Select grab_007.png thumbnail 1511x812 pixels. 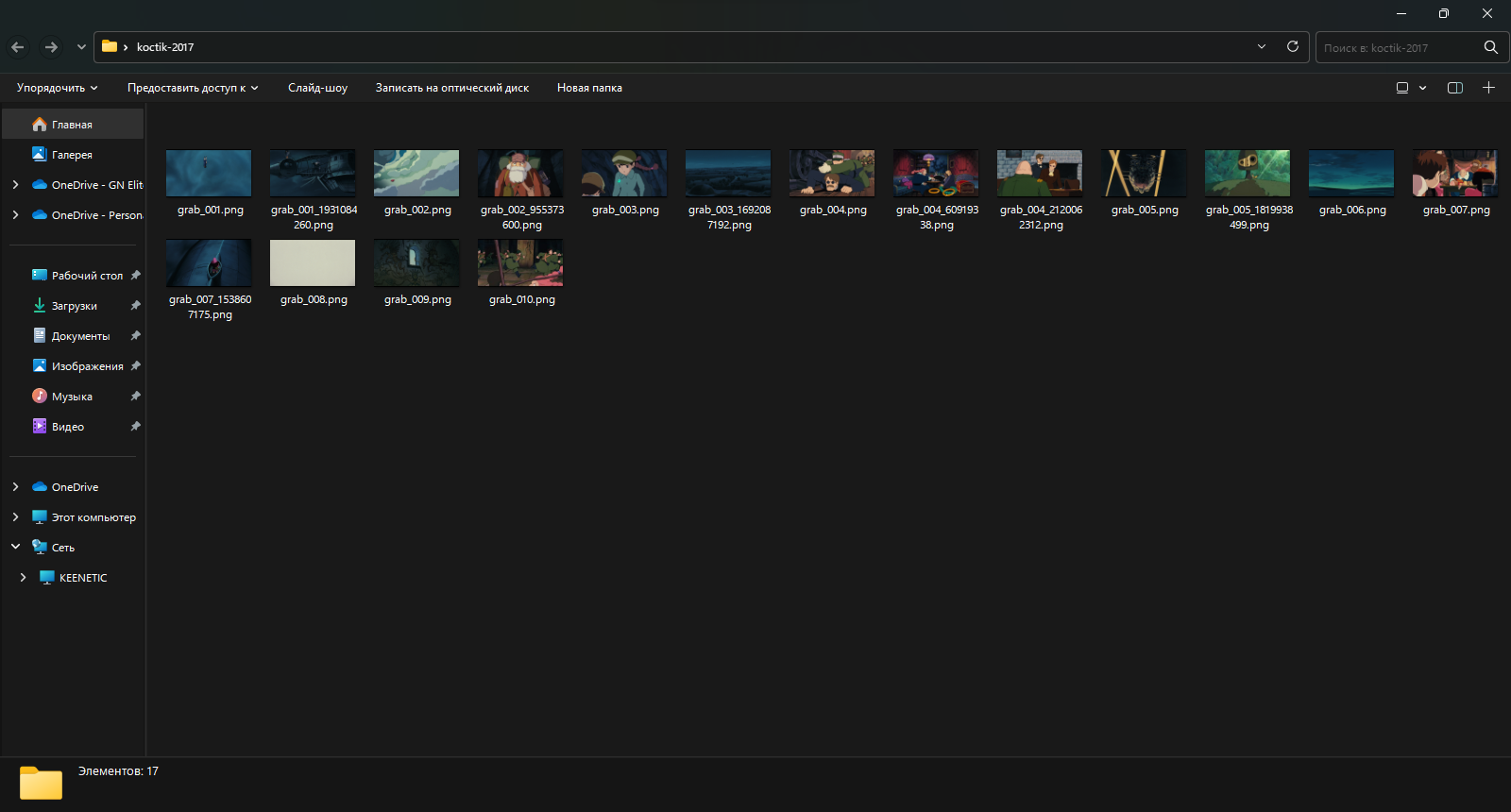click(x=1455, y=173)
